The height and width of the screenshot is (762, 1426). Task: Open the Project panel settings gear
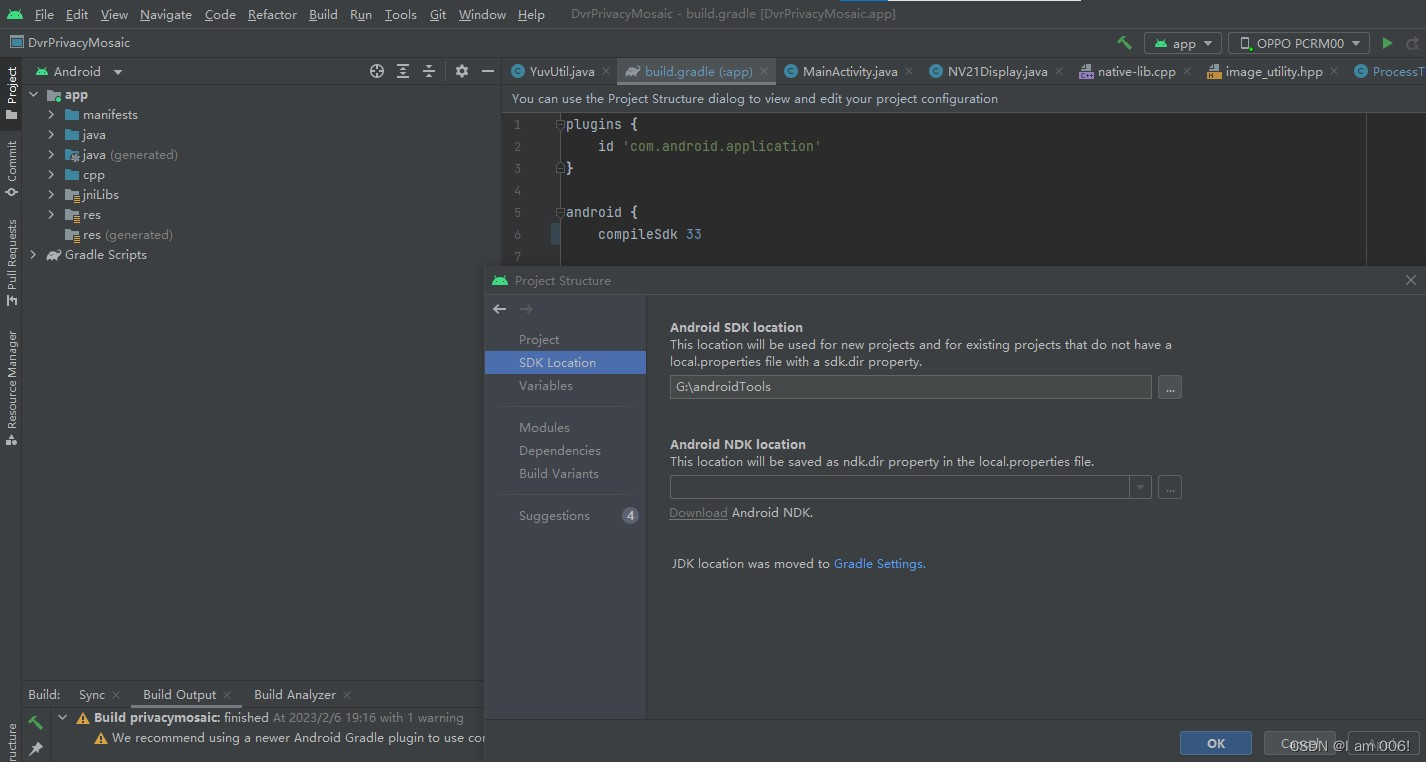(x=461, y=71)
